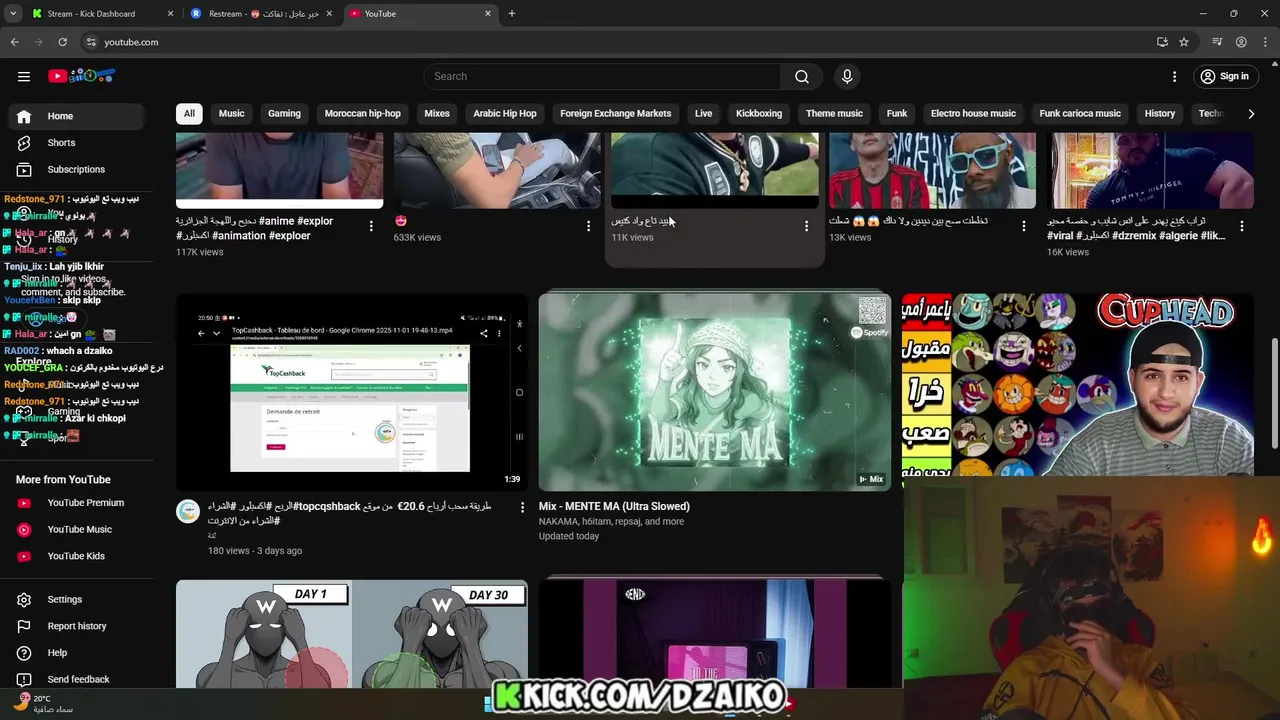This screenshot has height=720, width=1280.
Task: Select the Funk carioca music chip
Action: pos(1080,114)
